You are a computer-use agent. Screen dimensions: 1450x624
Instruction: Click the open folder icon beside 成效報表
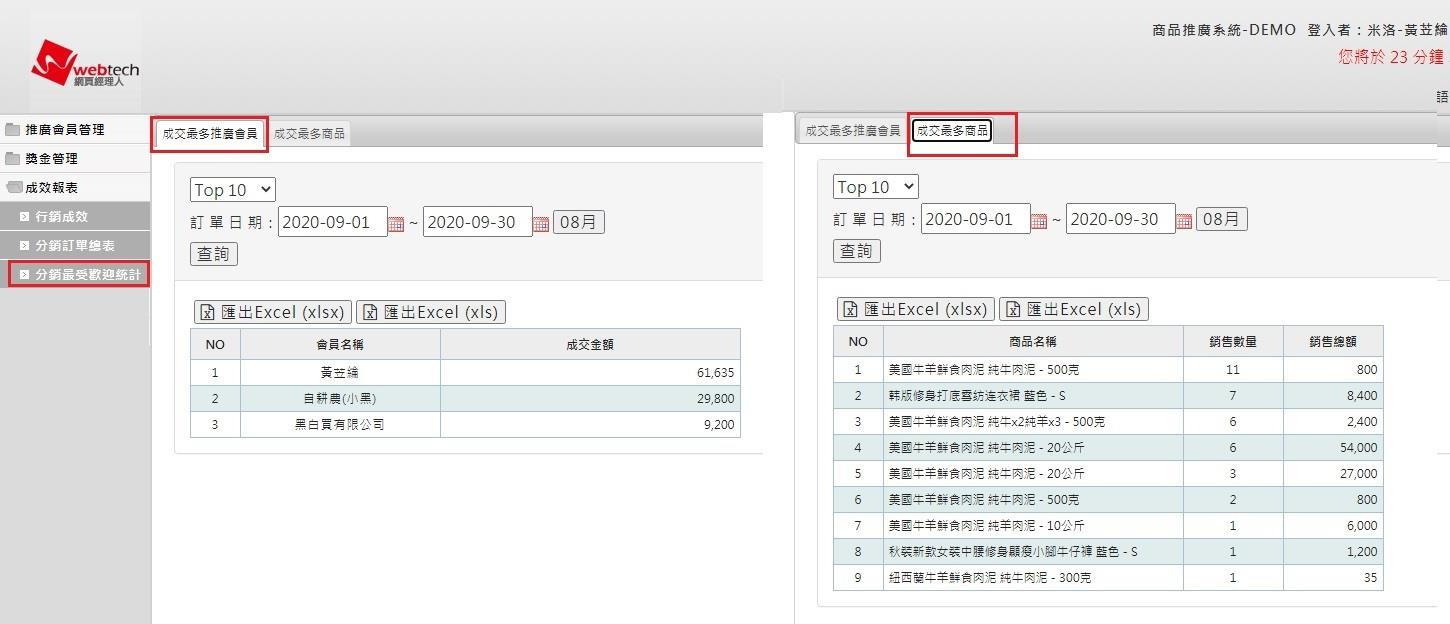pyautogui.click(x=13, y=188)
